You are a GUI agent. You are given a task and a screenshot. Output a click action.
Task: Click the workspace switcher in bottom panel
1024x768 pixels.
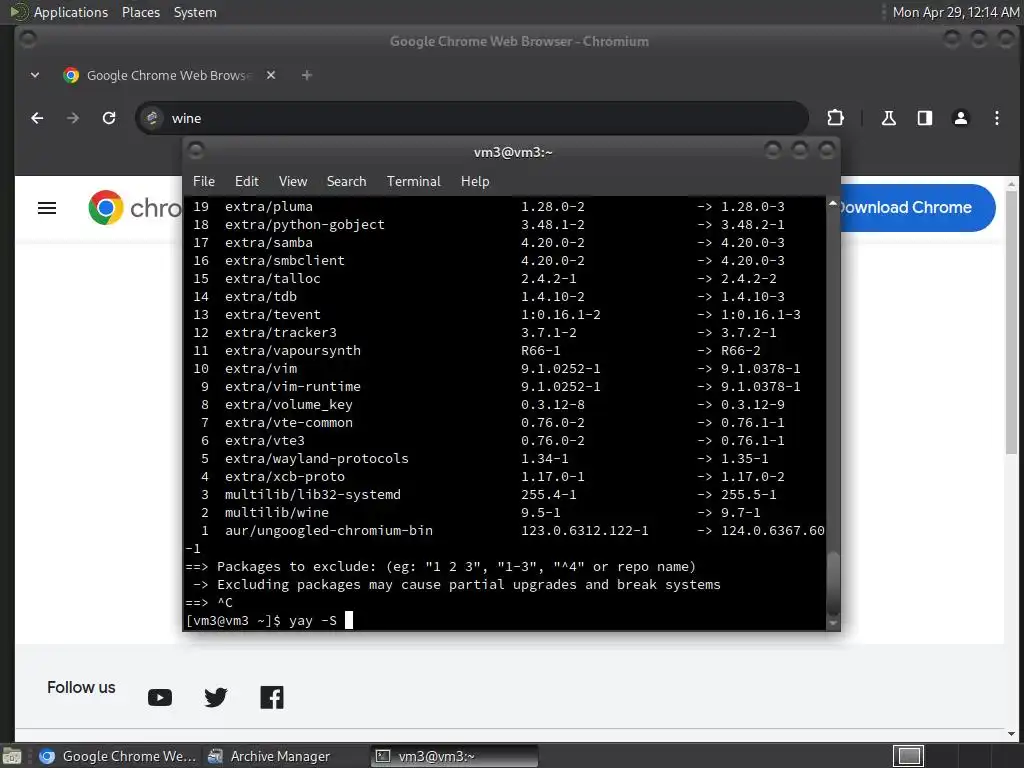908,756
